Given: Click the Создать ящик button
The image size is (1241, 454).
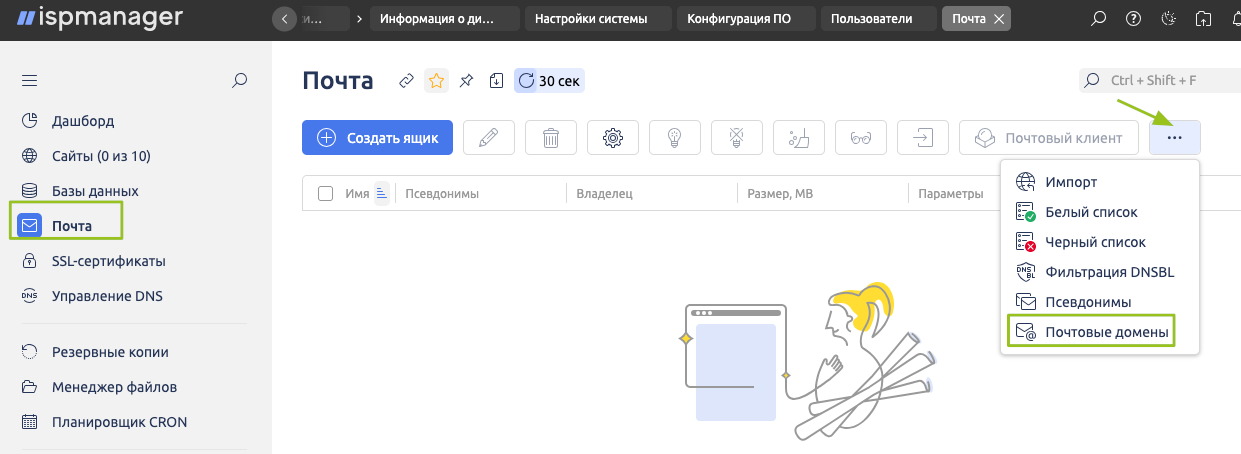Looking at the screenshot, I should click(378, 138).
